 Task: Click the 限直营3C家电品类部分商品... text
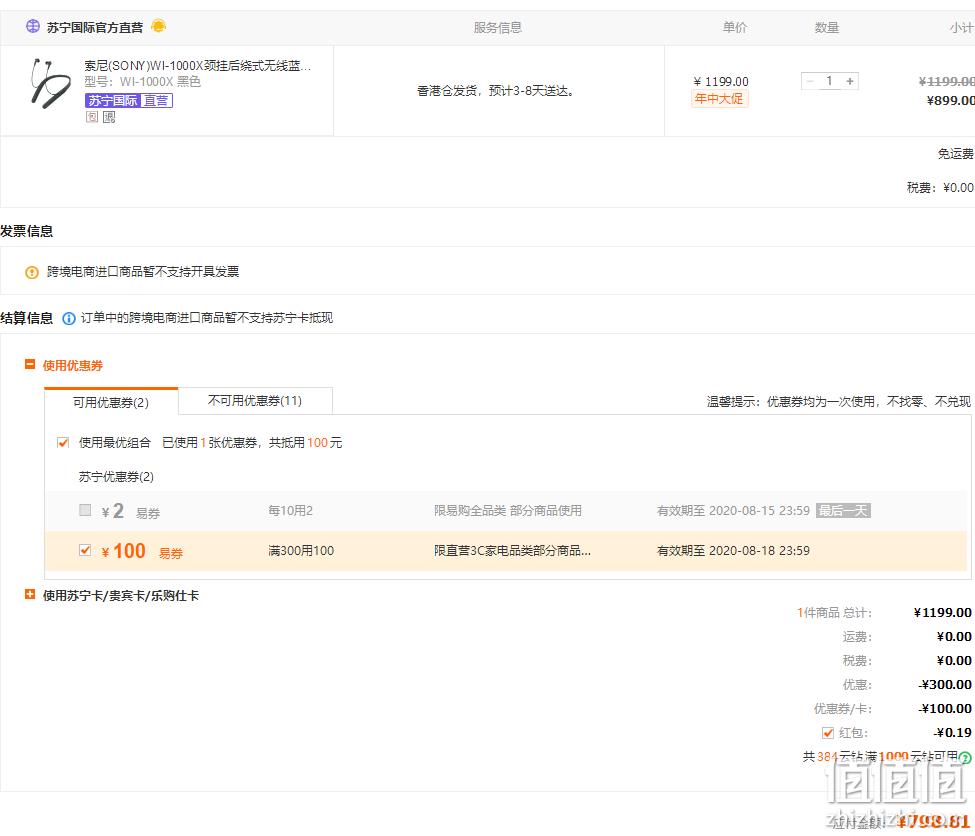pyautogui.click(x=512, y=550)
